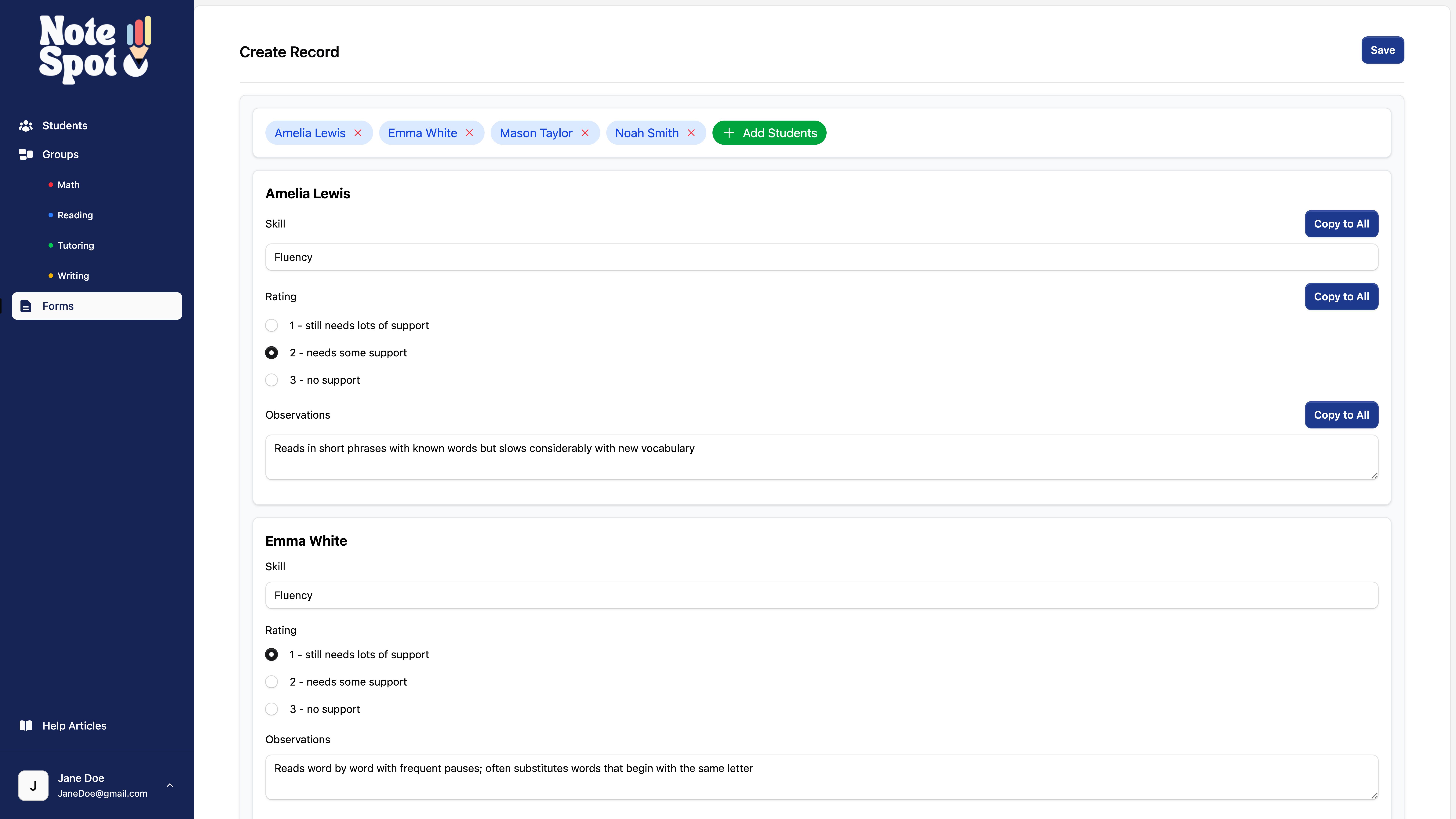Click the Add Students button

[x=769, y=133]
